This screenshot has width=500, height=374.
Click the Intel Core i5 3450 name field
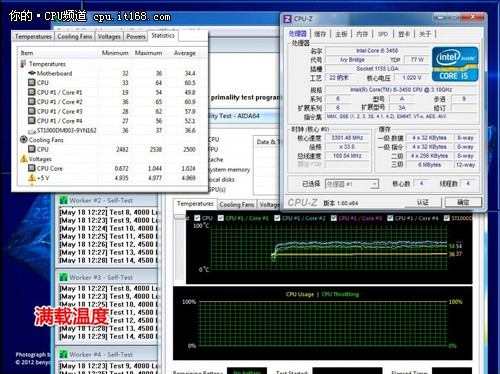pyautogui.click(x=377, y=51)
